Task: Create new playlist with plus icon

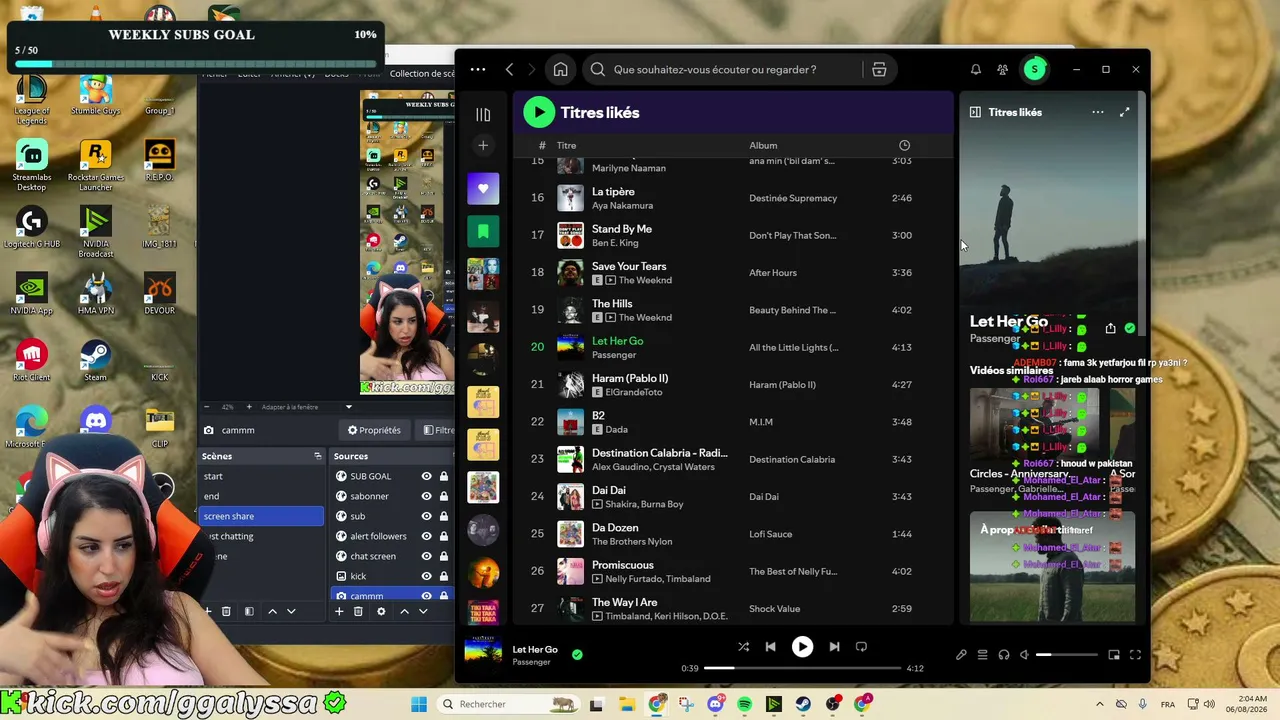Action: click(483, 146)
